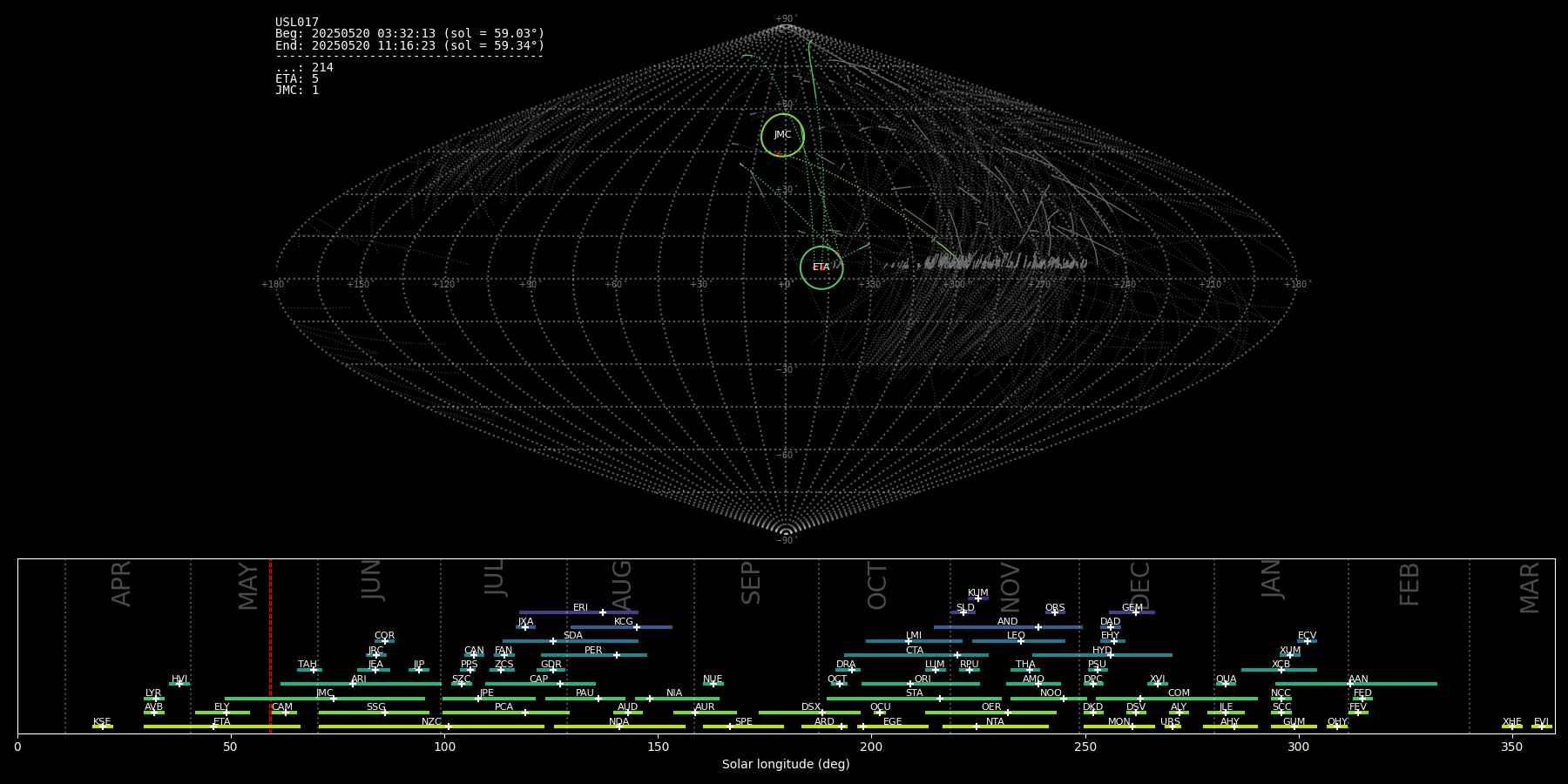Select the LYR shower bar in timeline
This screenshot has width=1568, height=784.
[x=154, y=699]
